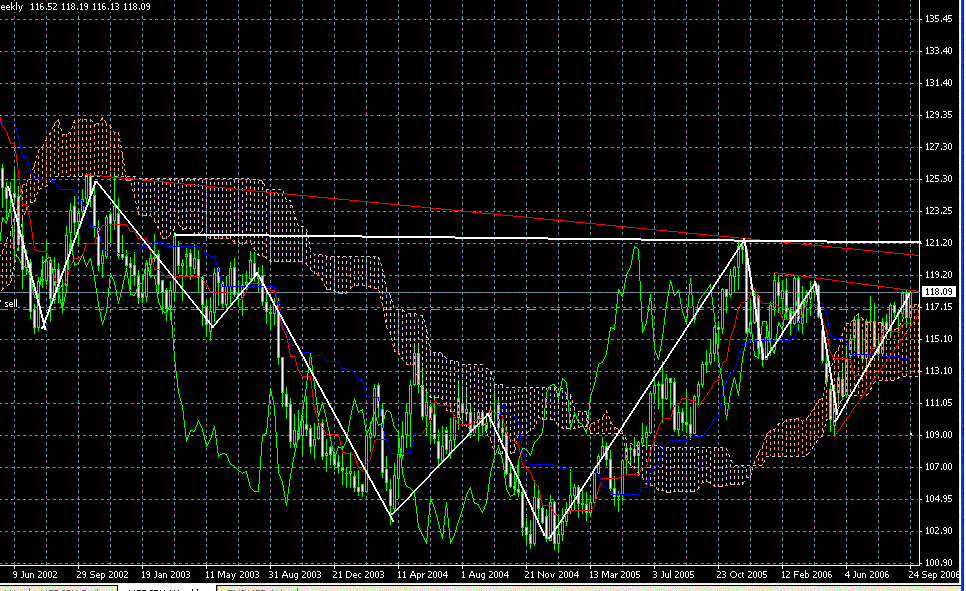Click the 118.19 high value in the chart header

tap(76, 7)
